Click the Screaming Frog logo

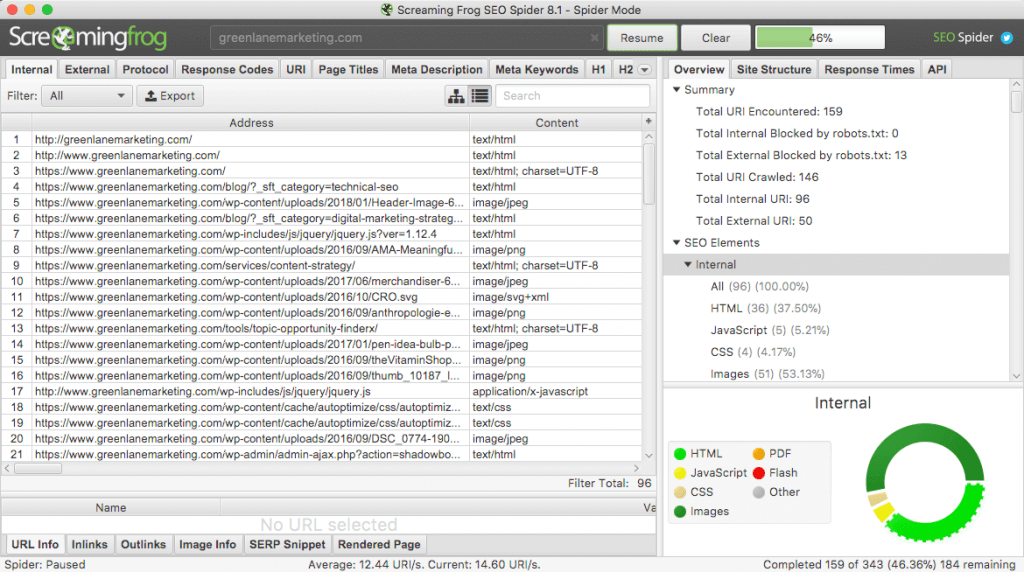point(88,38)
